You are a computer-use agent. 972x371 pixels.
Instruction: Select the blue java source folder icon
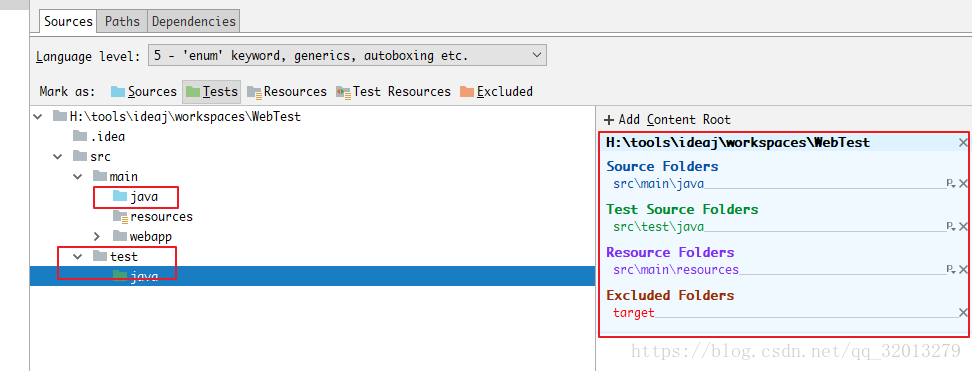[120, 196]
